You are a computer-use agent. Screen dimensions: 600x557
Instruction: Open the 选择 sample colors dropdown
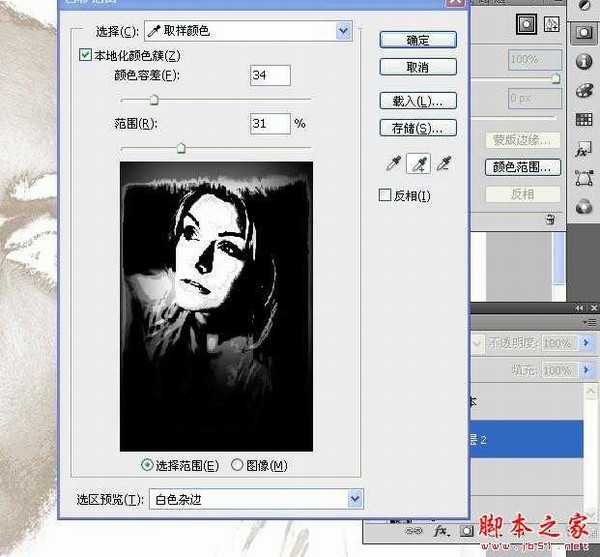[248, 31]
